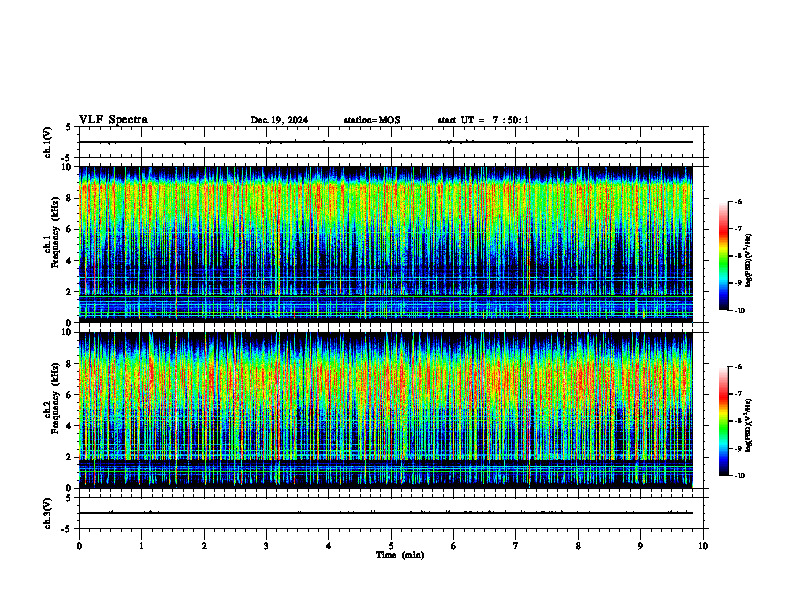The image size is (792, 612).
Task: Click the 'ch.3(V)' axis label
Action: click(48, 513)
